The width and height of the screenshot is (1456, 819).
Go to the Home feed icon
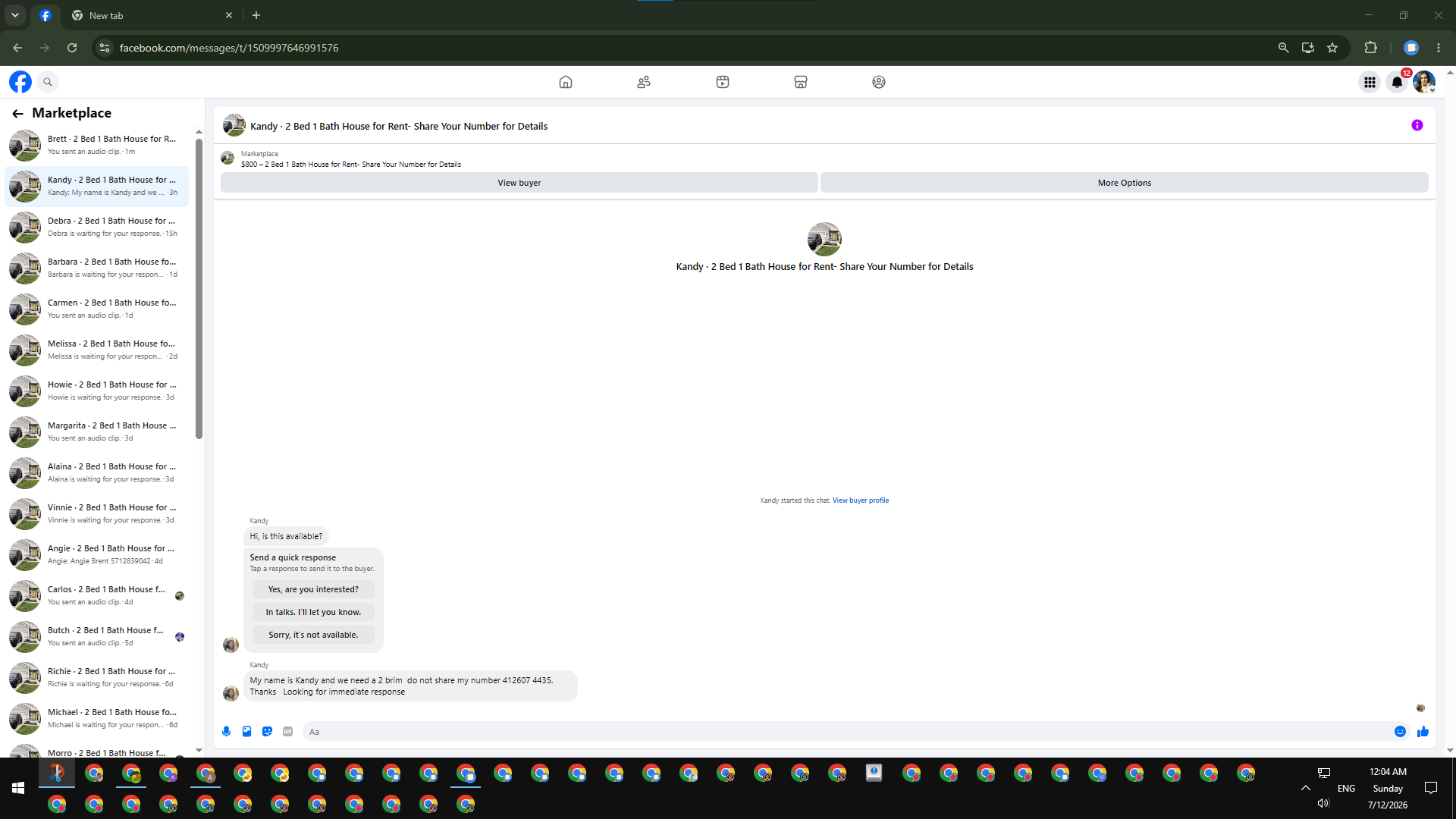pos(566,82)
